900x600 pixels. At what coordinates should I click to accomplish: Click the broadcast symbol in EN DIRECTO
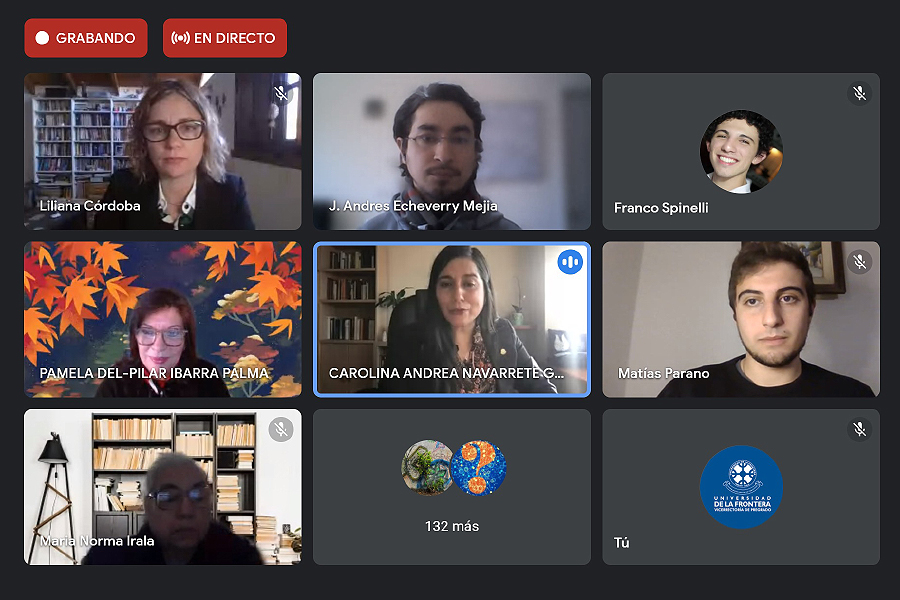[x=180, y=38]
